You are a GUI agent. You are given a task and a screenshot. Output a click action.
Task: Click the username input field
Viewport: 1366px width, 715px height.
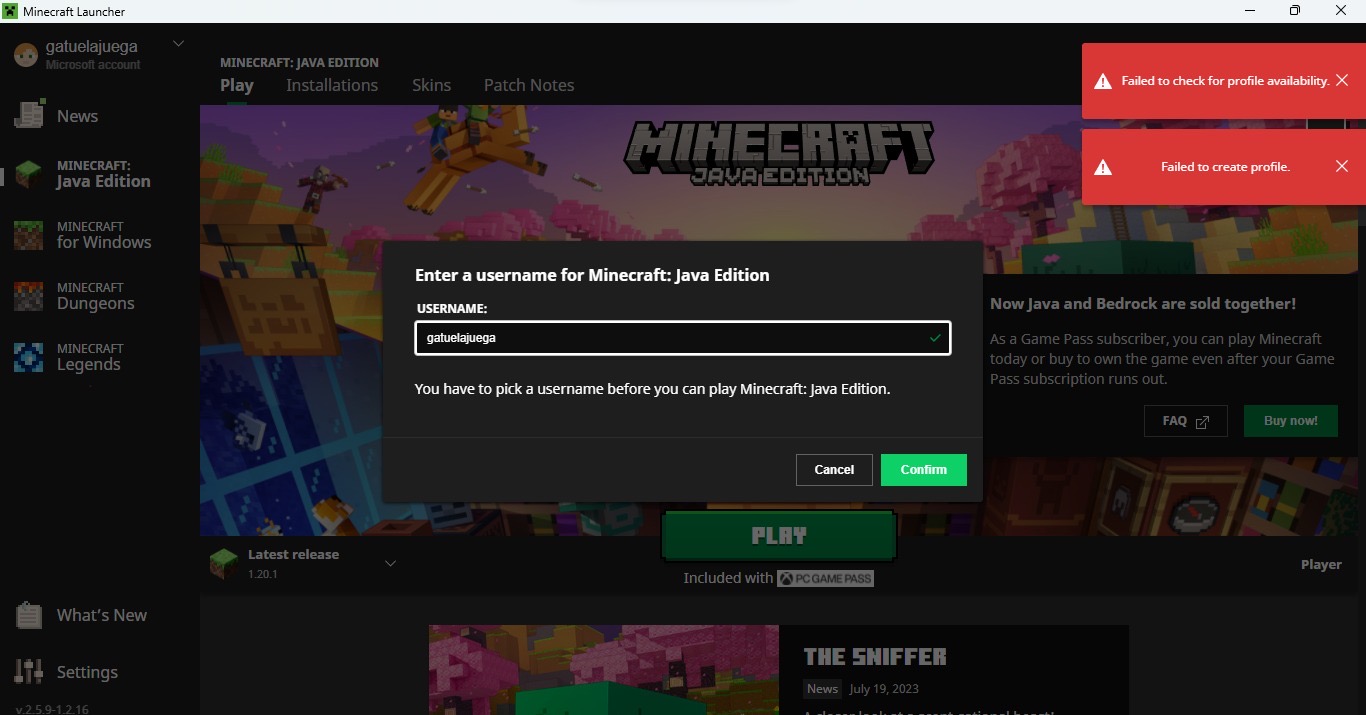(683, 338)
